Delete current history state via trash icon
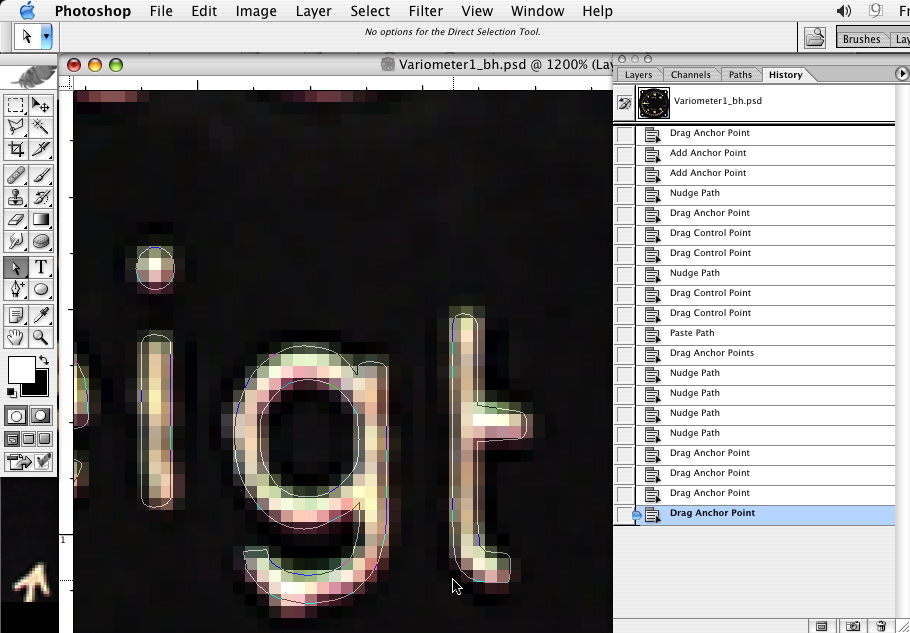Screen dimensions: 910x633 coord(881,626)
